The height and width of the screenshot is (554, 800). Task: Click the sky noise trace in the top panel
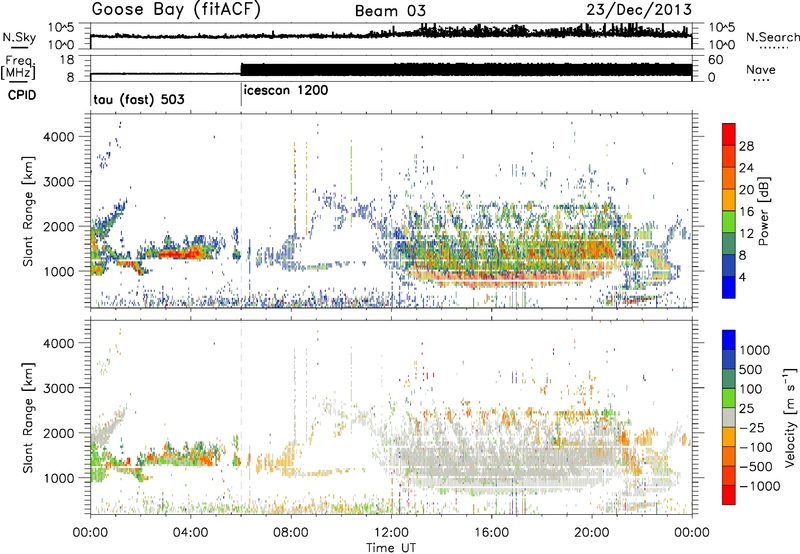[391, 34]
